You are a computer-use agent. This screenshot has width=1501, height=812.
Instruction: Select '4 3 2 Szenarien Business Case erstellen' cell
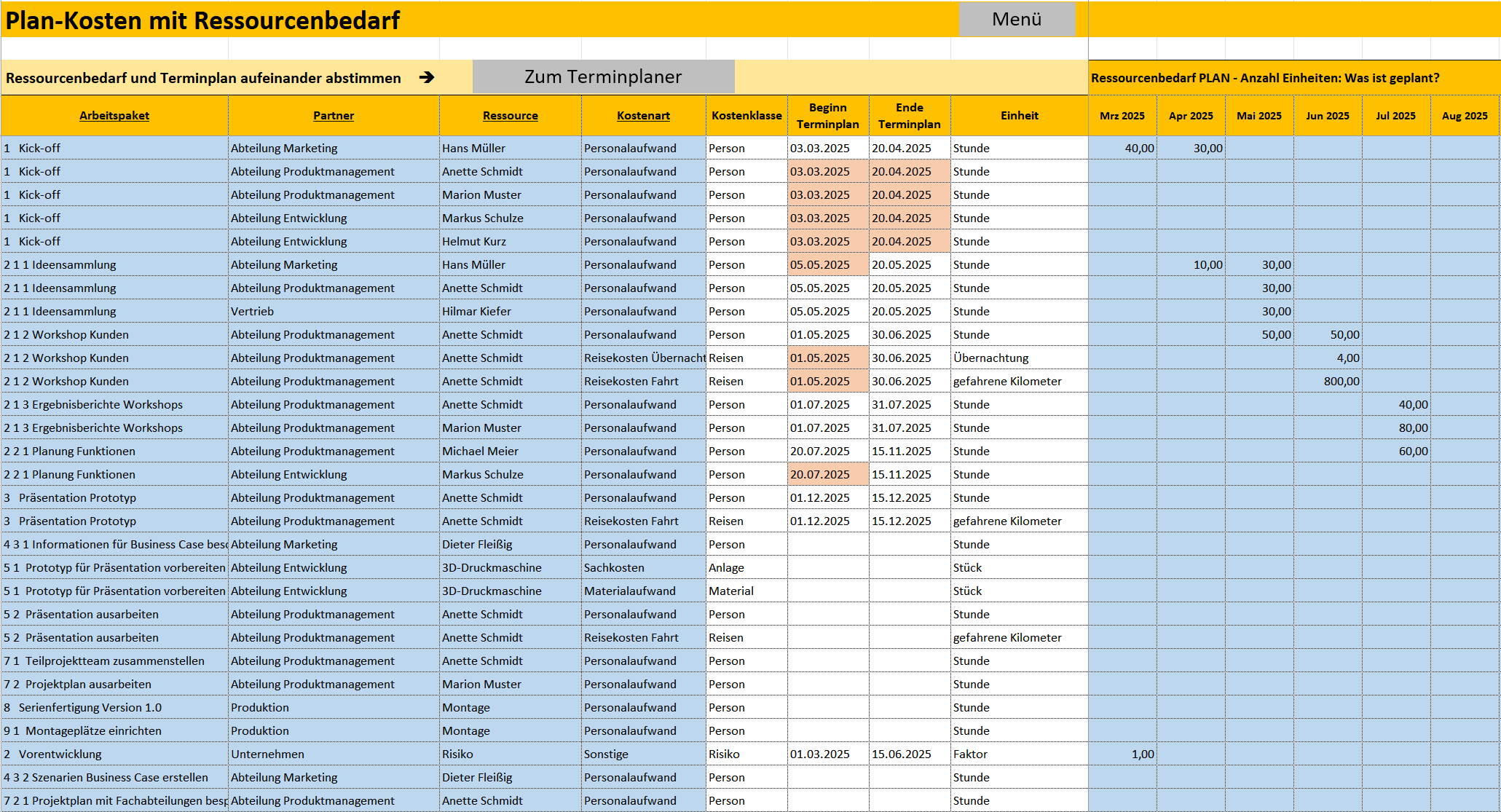pyautogui.click(x=114, y=777)
